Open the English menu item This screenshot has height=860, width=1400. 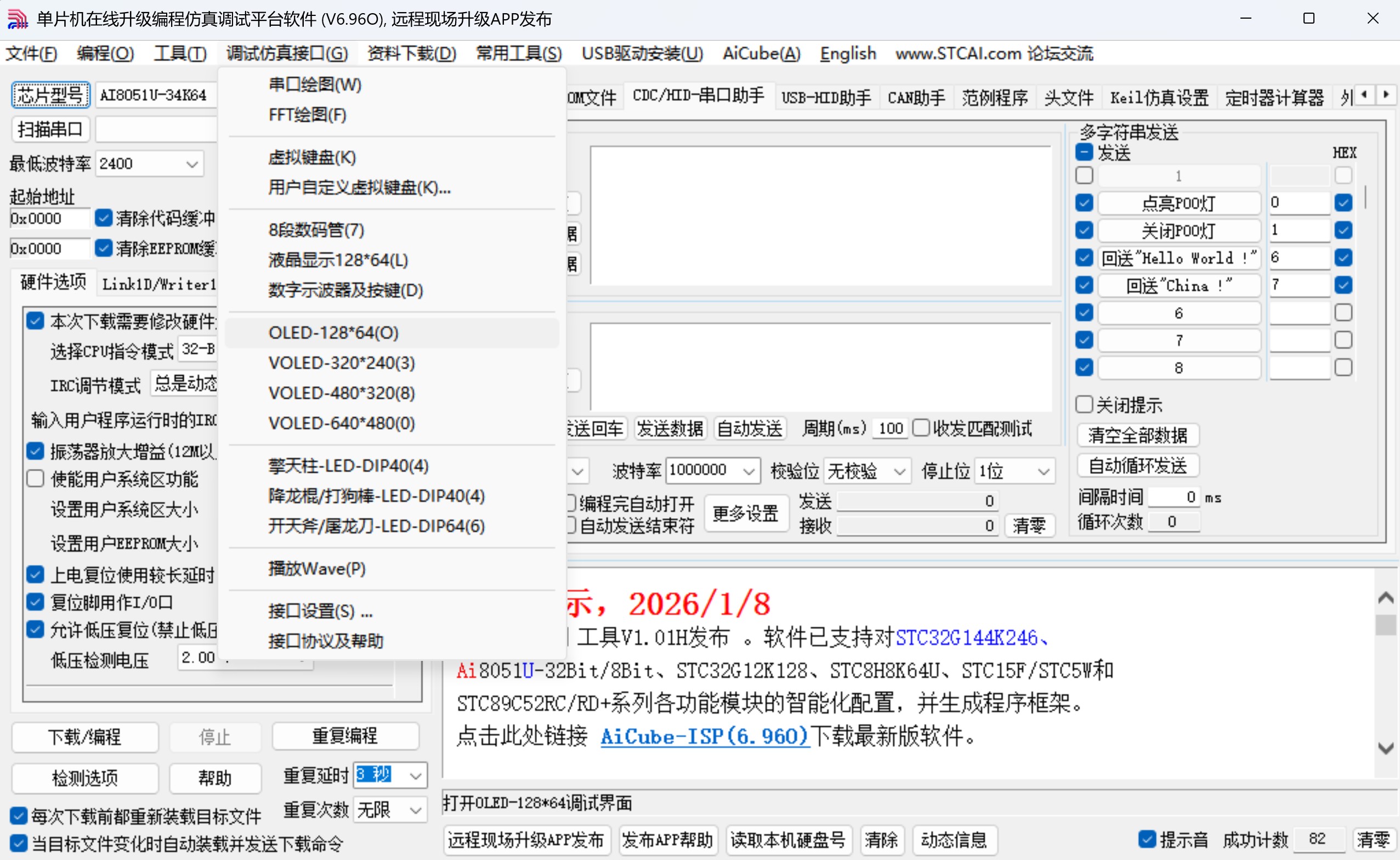tap(847, 53)
